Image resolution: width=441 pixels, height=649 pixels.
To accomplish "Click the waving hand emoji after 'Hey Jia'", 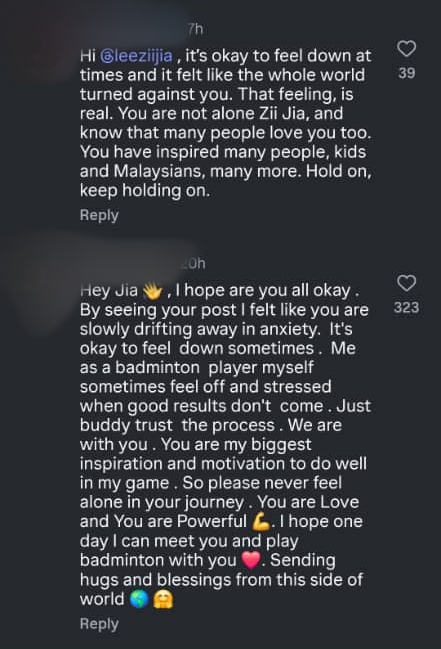I will [x=152, y=291].
